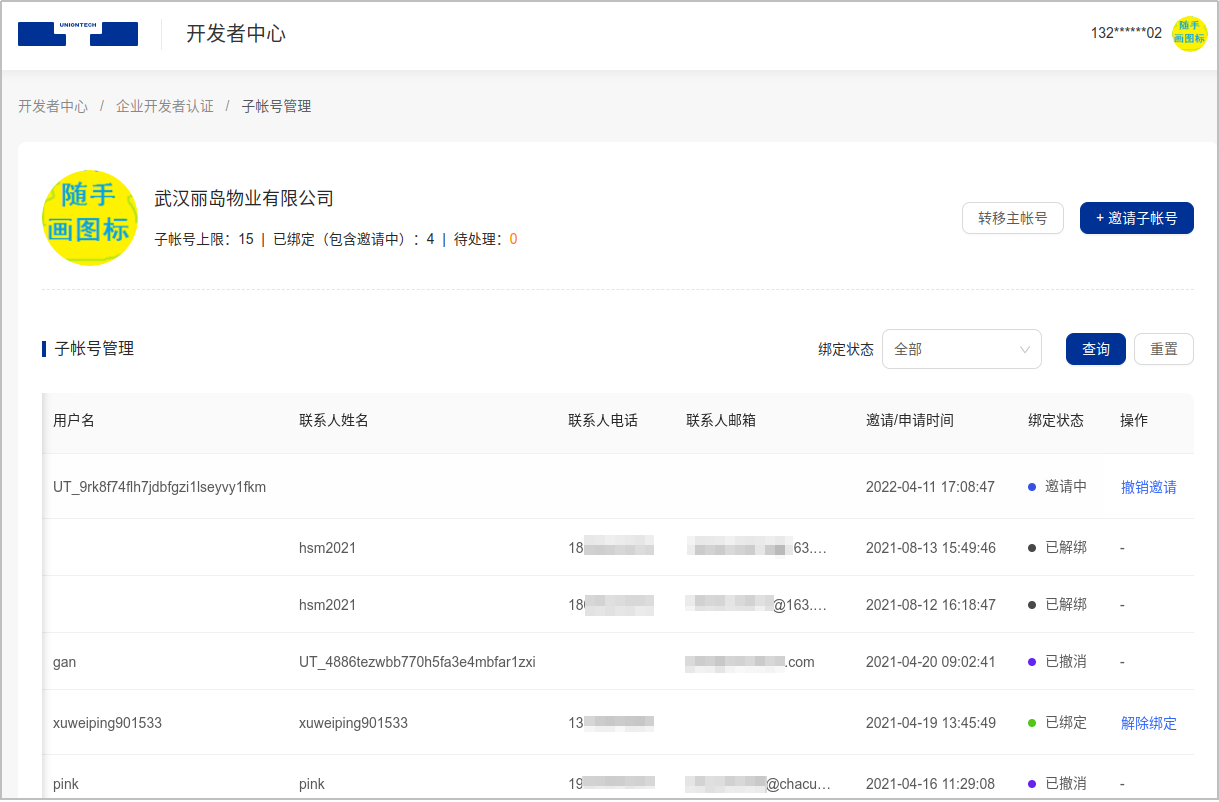Click the 邀请/申请时间 column header
Screen dimensions: 1219x802
[909, 421]
